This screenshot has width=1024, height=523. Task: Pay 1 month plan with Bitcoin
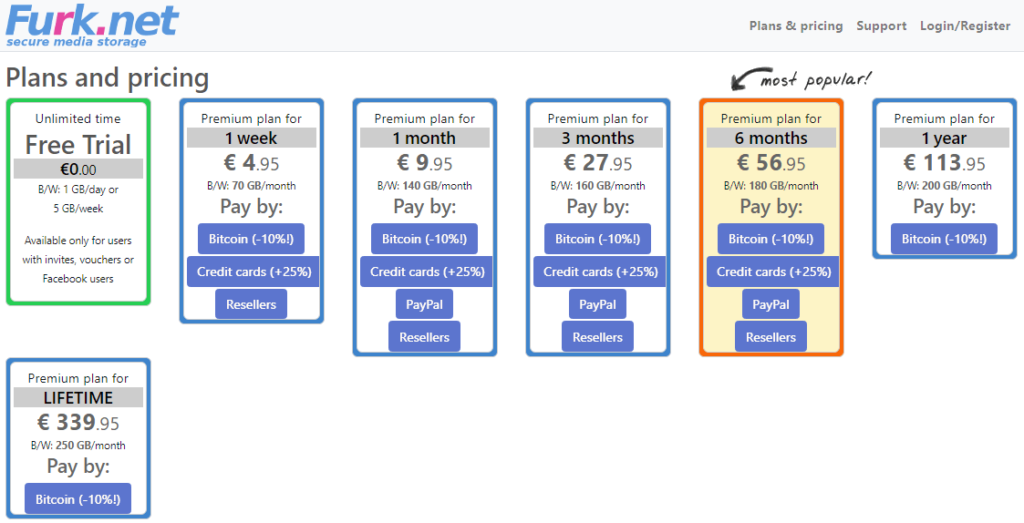coord(424,239)
